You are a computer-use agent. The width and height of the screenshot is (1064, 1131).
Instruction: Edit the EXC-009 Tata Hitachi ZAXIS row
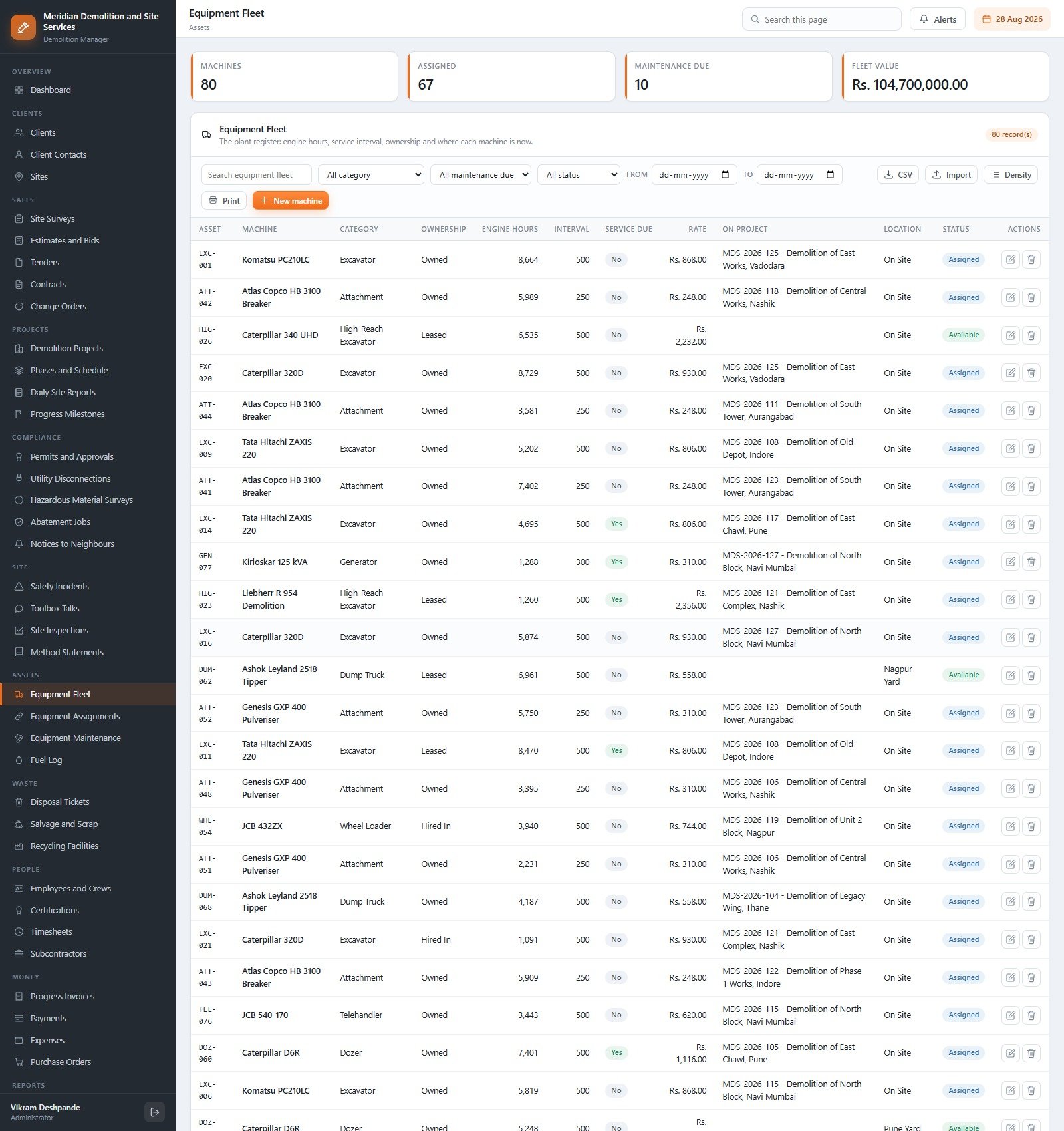pos(1010,448)
